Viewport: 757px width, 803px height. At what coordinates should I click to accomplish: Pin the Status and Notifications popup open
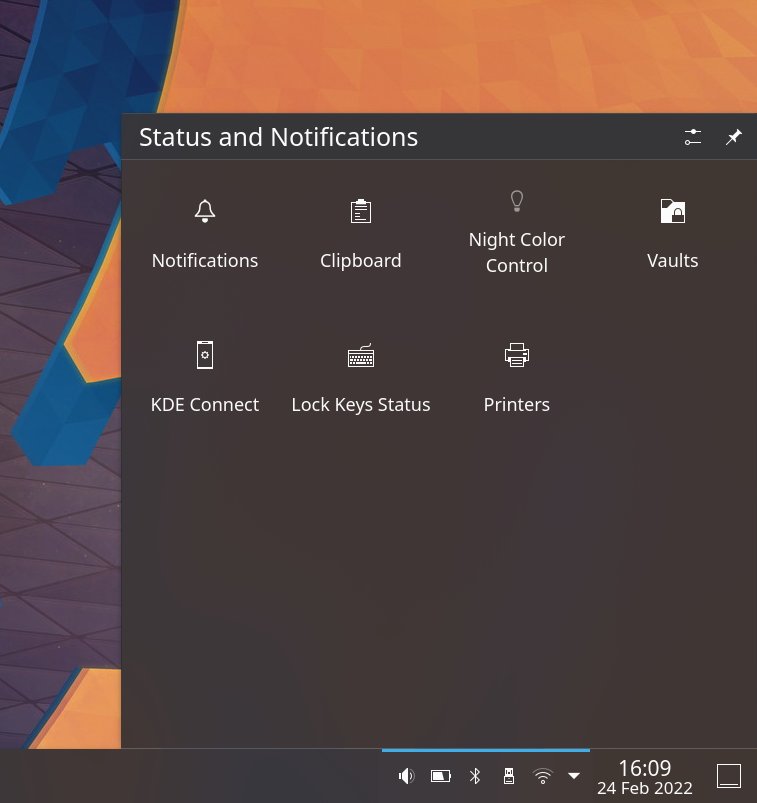click(x=734, y=137)
